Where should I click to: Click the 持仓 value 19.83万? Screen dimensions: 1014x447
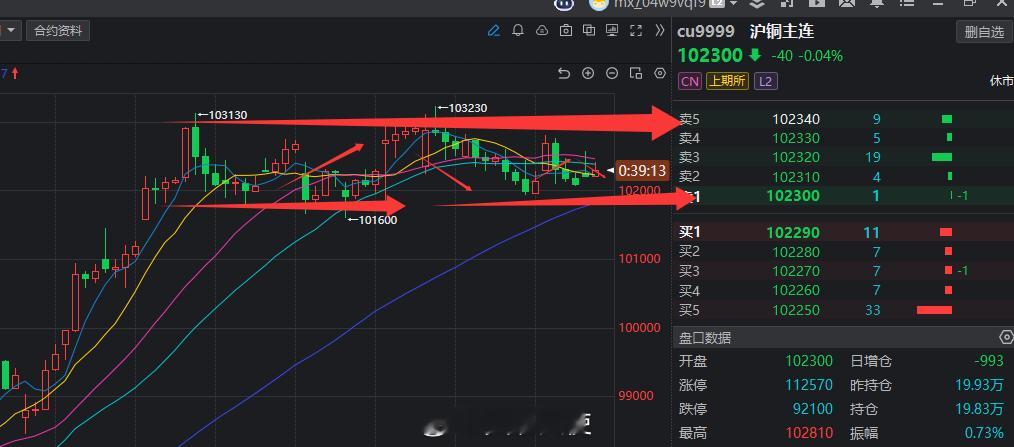(980, 409)
